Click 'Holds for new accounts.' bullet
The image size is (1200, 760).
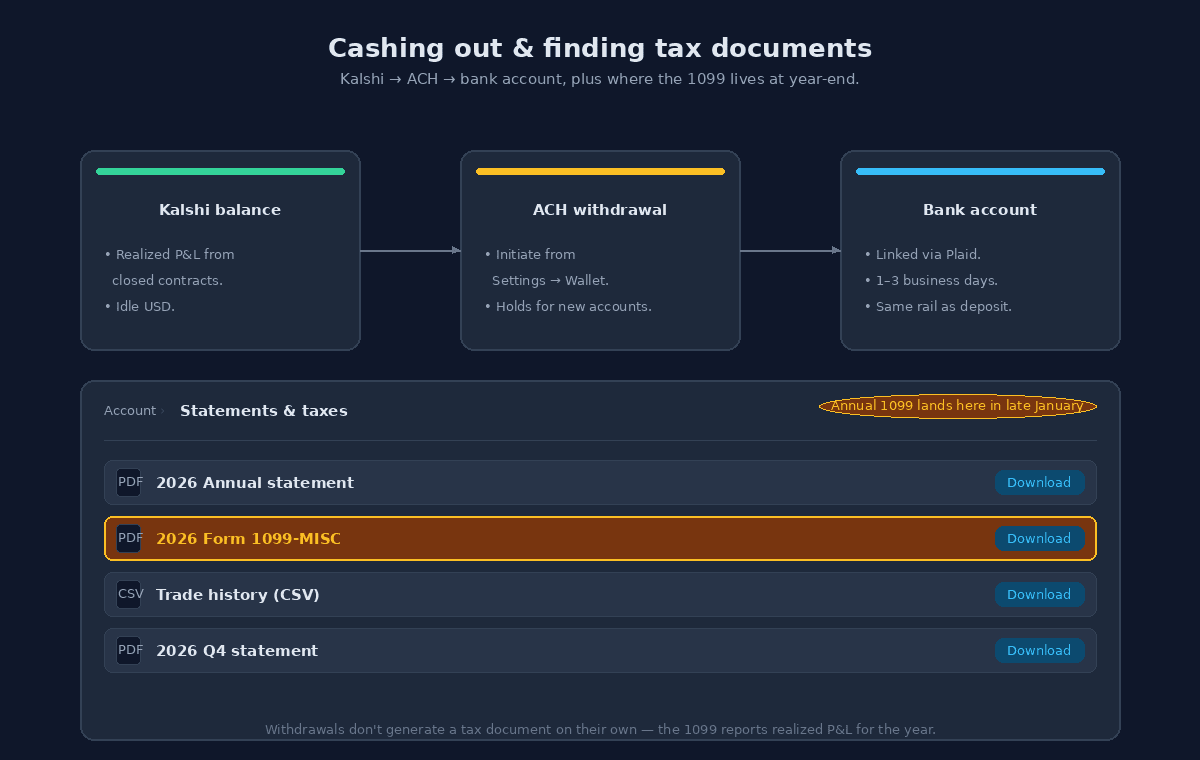pyautogui.click(x=568, y=307)
